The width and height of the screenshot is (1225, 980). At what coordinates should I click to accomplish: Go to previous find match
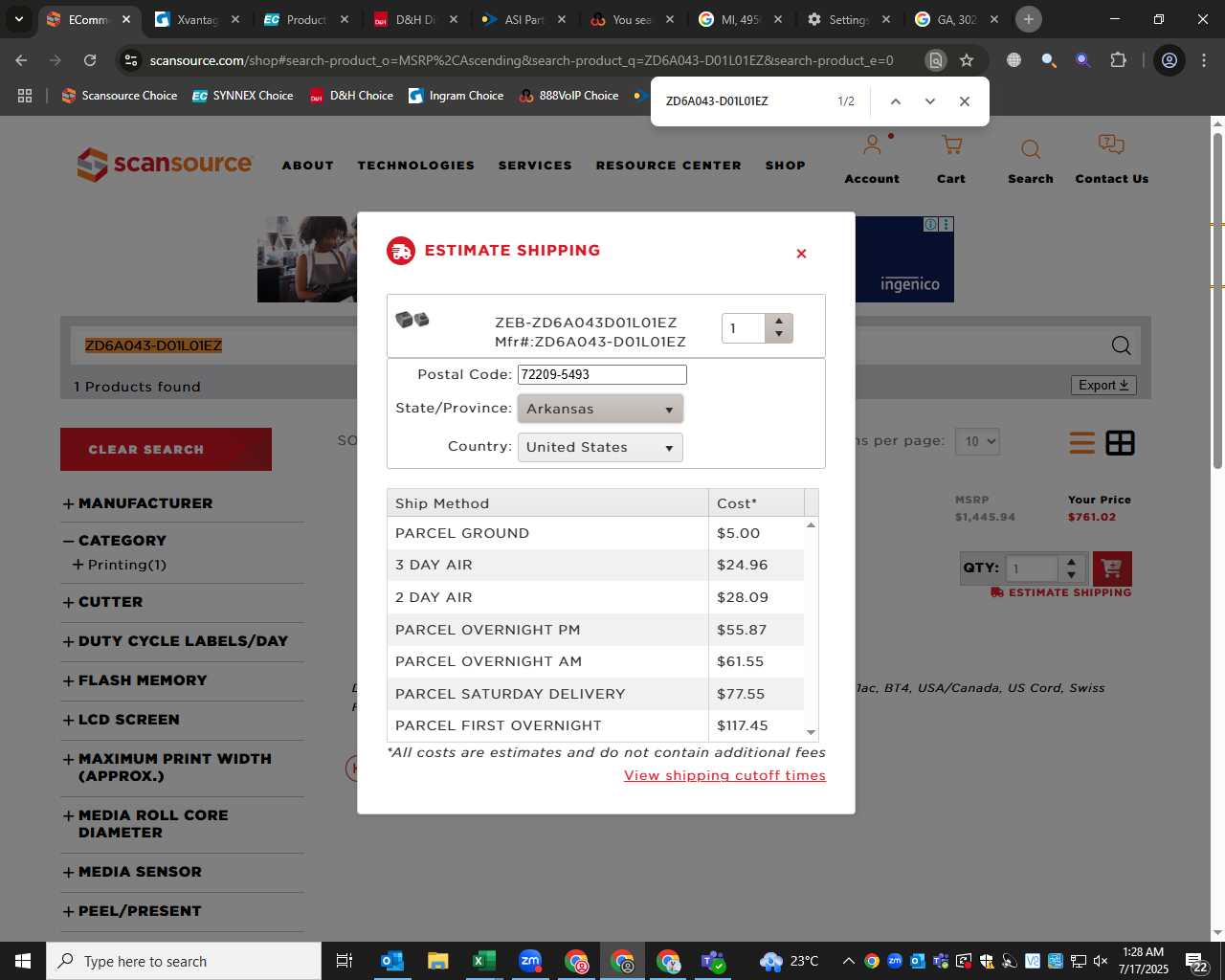(895, 101)
